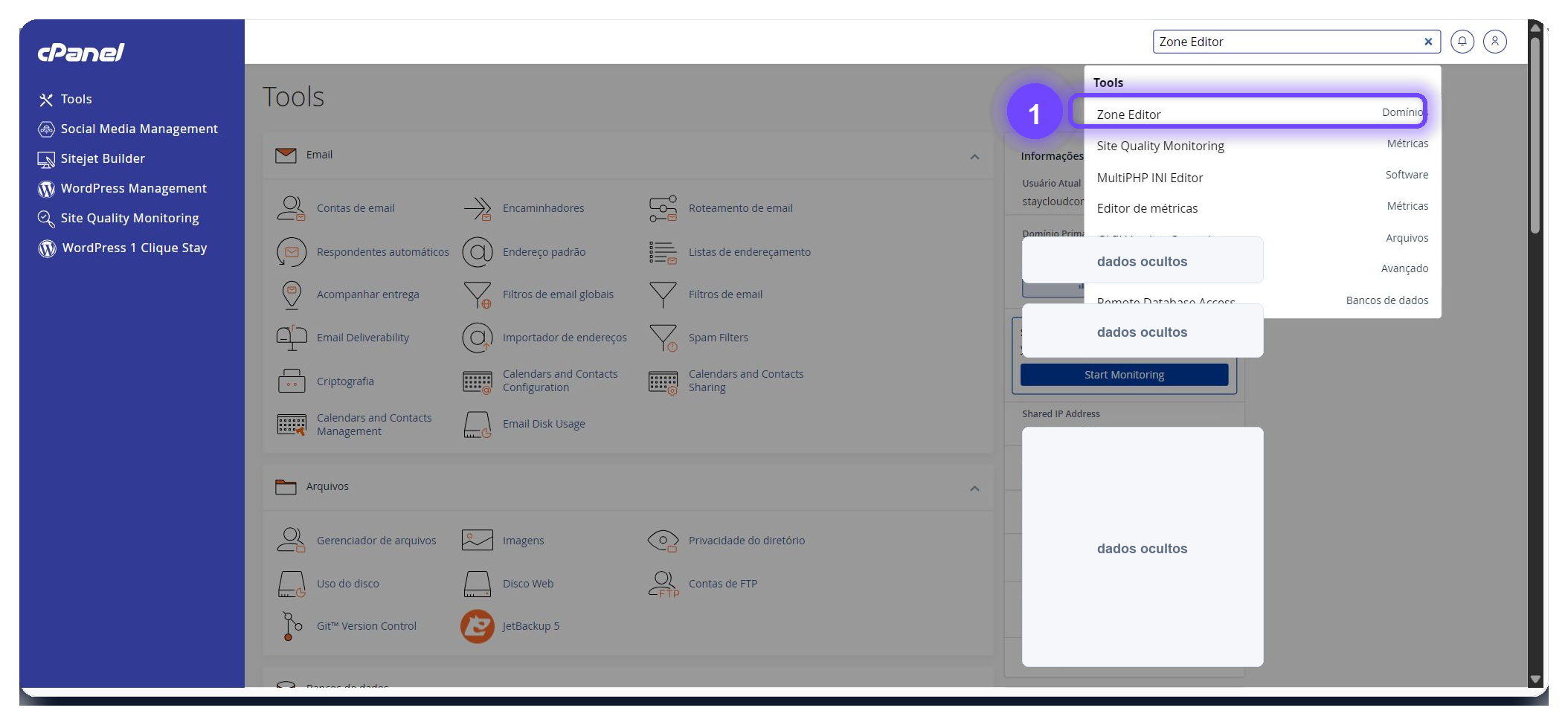Open Privacidade do diretório eye icon

(x=663, y=541)
